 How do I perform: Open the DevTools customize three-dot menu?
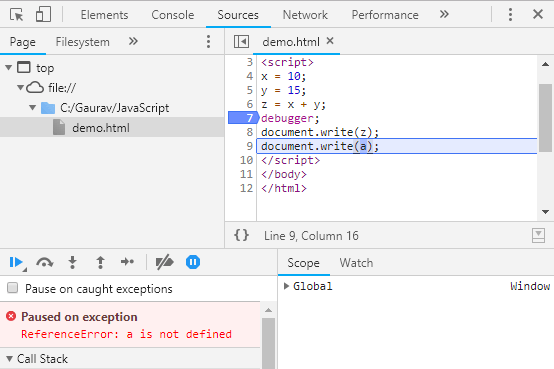(510, 14)
